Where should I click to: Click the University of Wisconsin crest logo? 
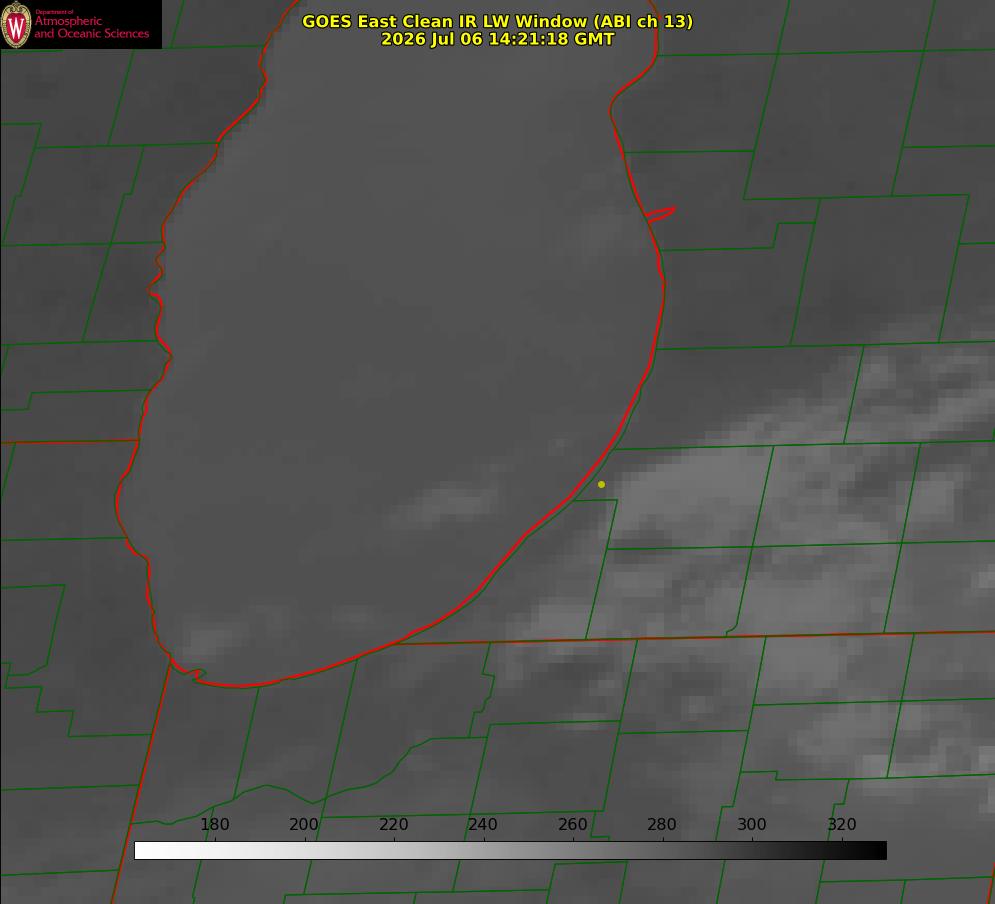[16, 24]
